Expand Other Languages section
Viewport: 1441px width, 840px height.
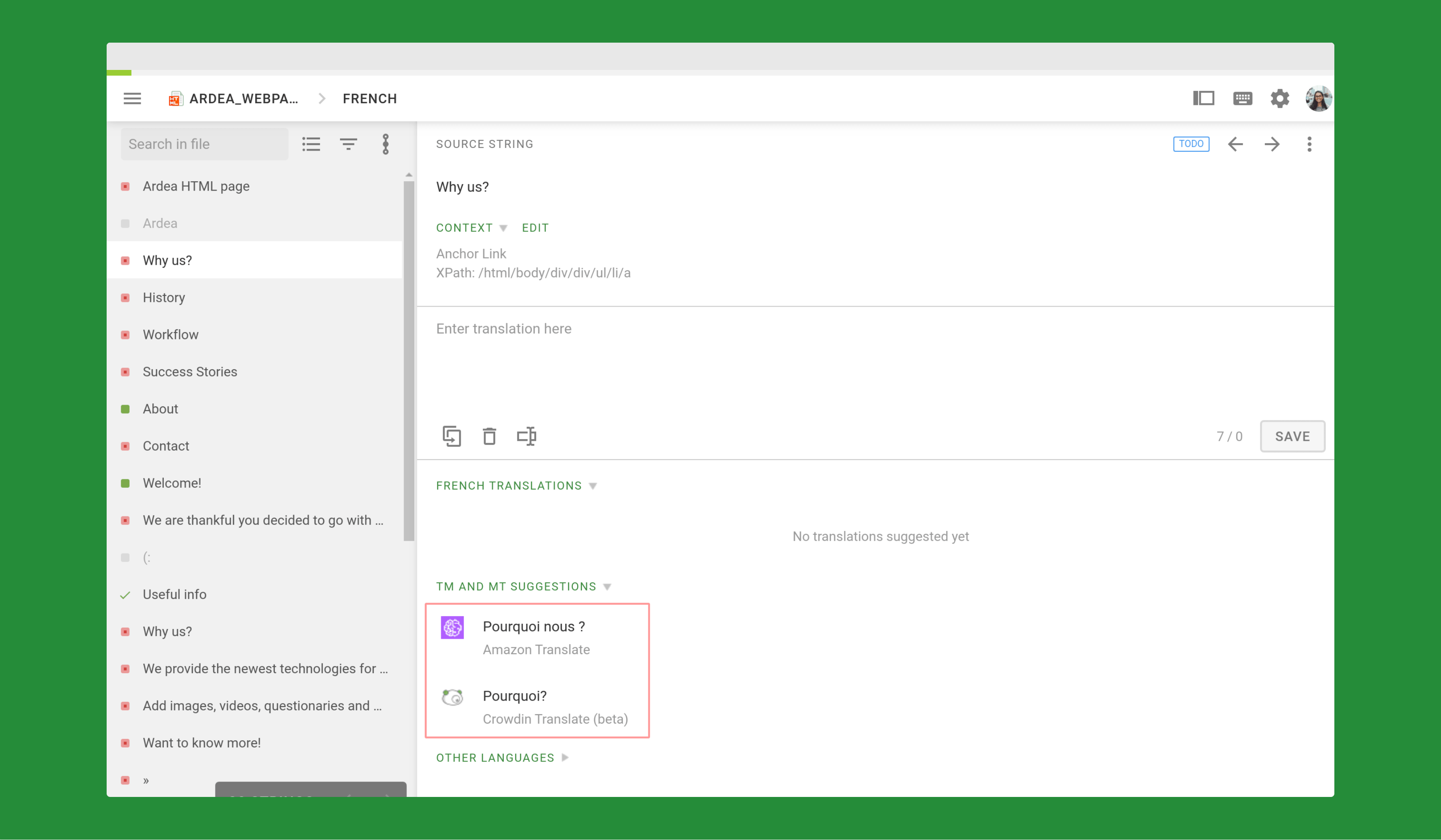tap(502, 758)
